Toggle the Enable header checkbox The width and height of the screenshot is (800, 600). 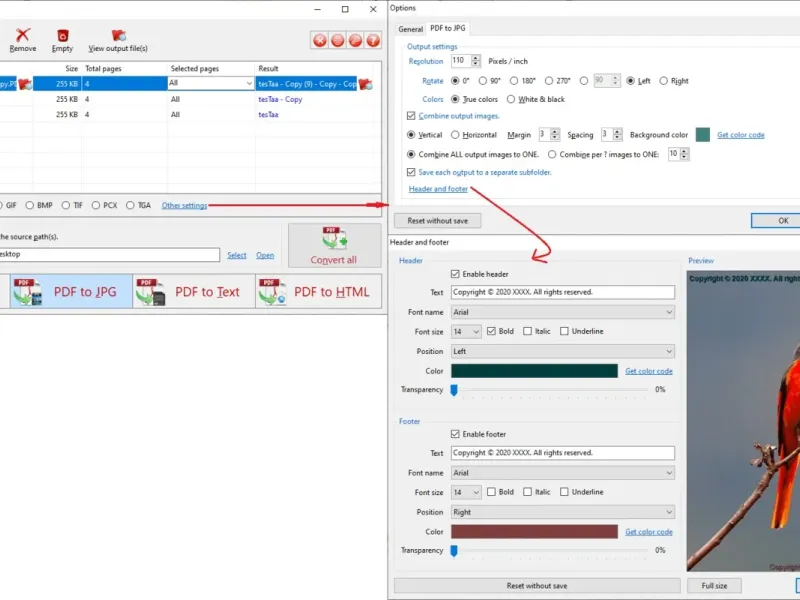pos(455,274)
